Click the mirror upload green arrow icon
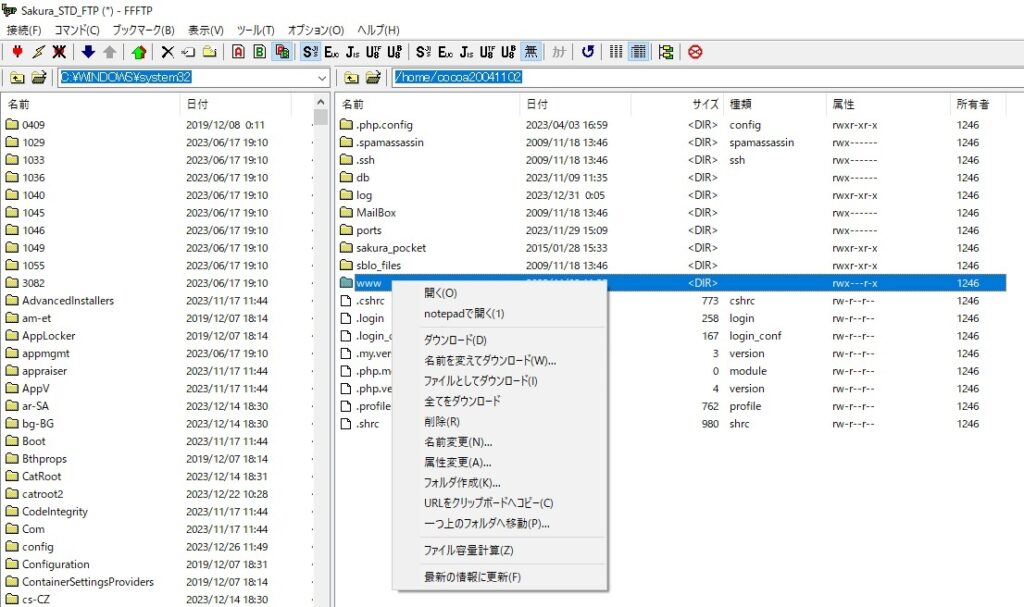Image resolution: width=1024 pixels, height=607 pixels. [x=138, y=52]
